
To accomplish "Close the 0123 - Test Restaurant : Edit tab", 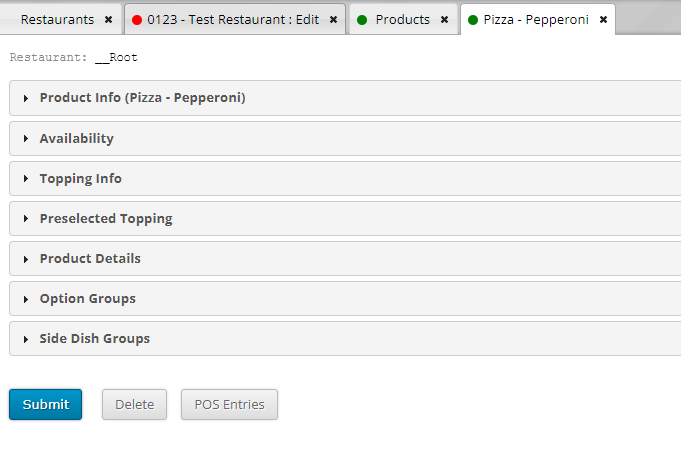I will [333, 20].
